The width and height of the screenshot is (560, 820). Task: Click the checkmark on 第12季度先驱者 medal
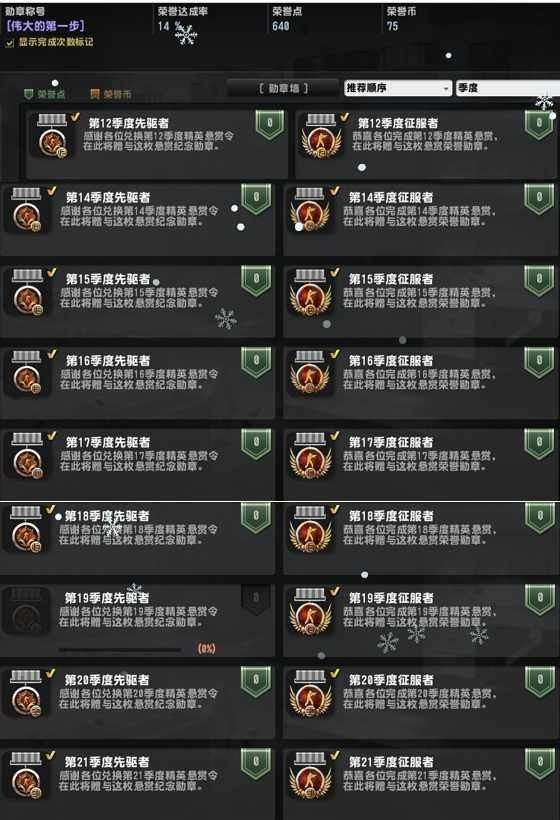point(75,117)
